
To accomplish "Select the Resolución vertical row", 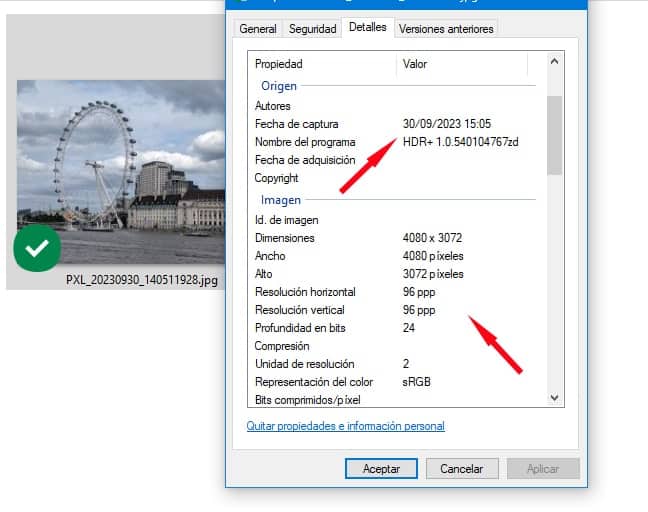I will click(395, 310).
